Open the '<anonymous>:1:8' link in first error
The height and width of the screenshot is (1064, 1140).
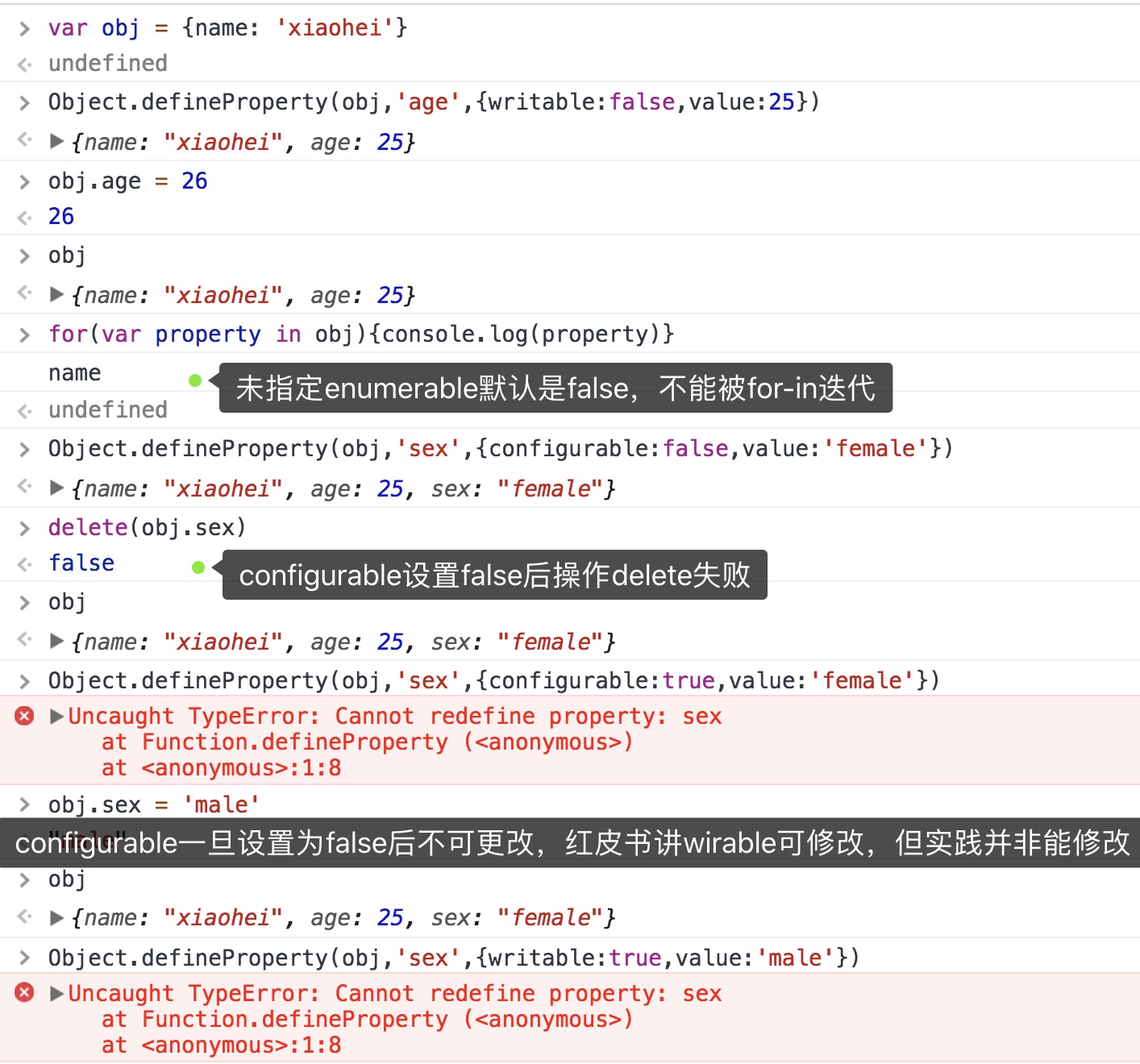241,768
